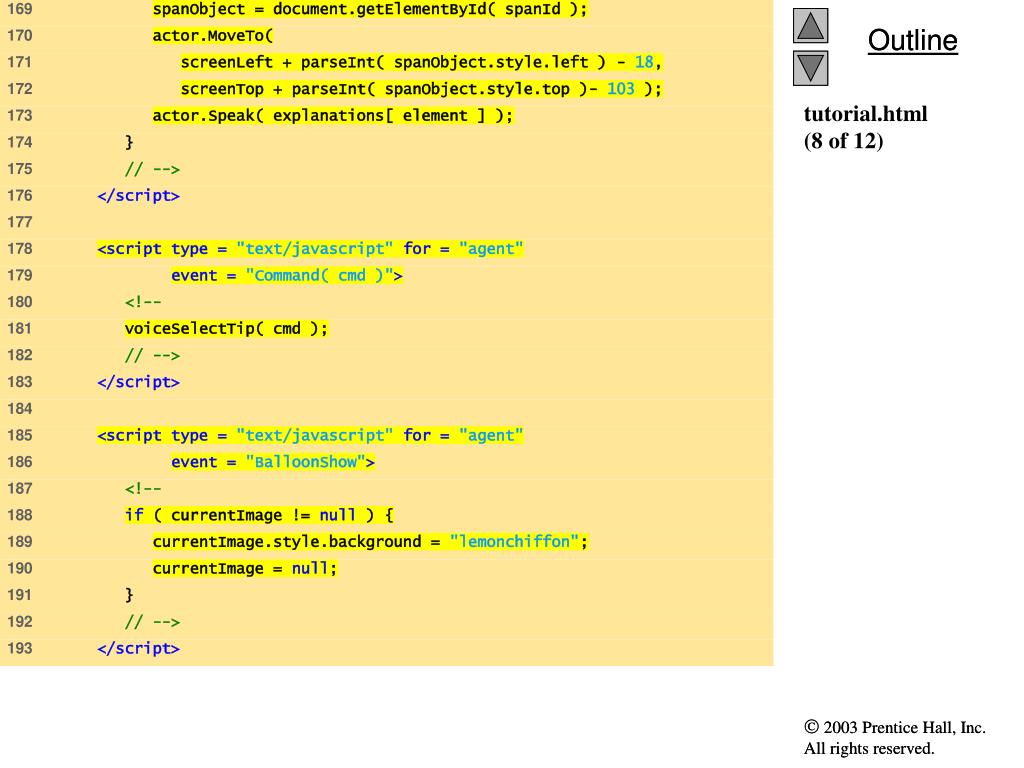Viewport: 1024px width, 768px height.
Task: Click the if currentImage != null statement
Action: click(259, 515)
